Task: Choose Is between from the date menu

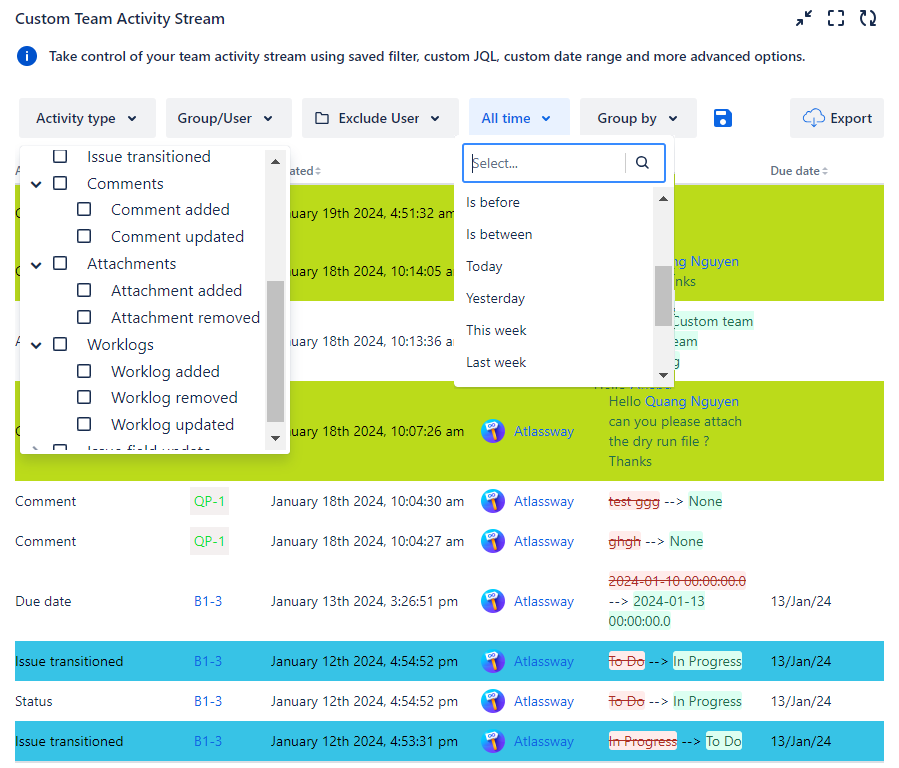Action: [500, 233]
